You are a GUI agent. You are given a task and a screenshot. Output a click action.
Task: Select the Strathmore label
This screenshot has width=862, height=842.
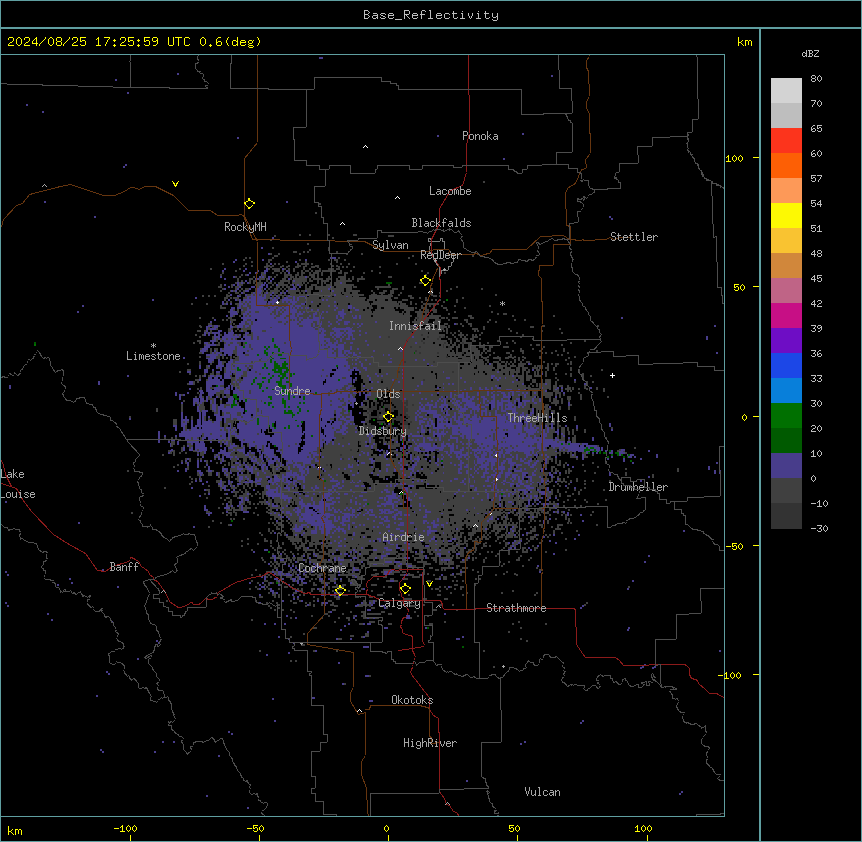pos(516,608)
